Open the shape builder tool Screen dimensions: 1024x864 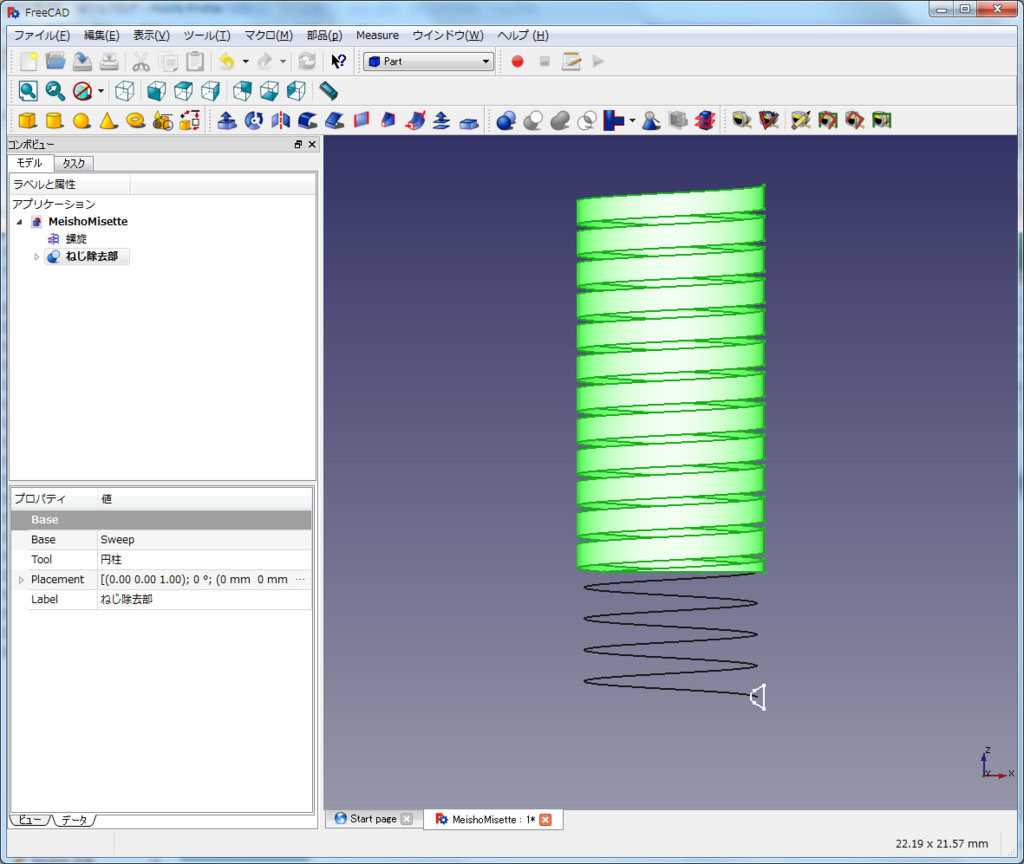click(x=189, y=120)
